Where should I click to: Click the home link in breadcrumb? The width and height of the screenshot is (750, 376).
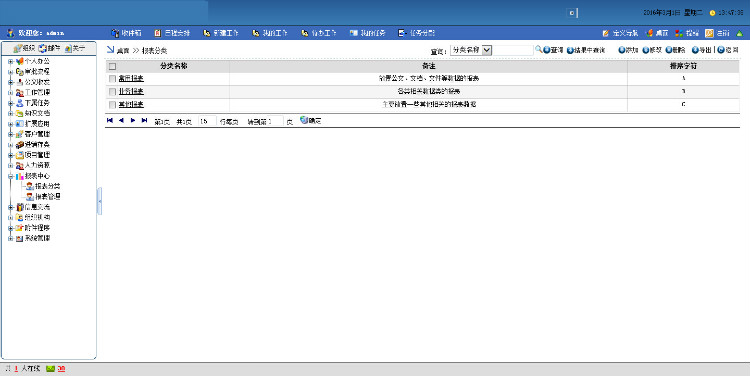[x=123, y=50]
